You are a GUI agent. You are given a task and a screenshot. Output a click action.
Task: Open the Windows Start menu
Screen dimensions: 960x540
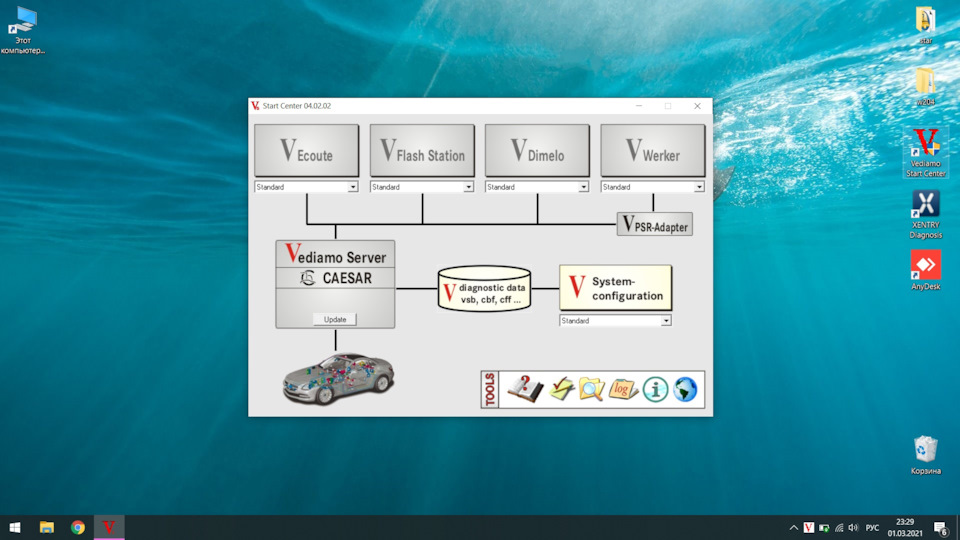click(x=15, y=527)
